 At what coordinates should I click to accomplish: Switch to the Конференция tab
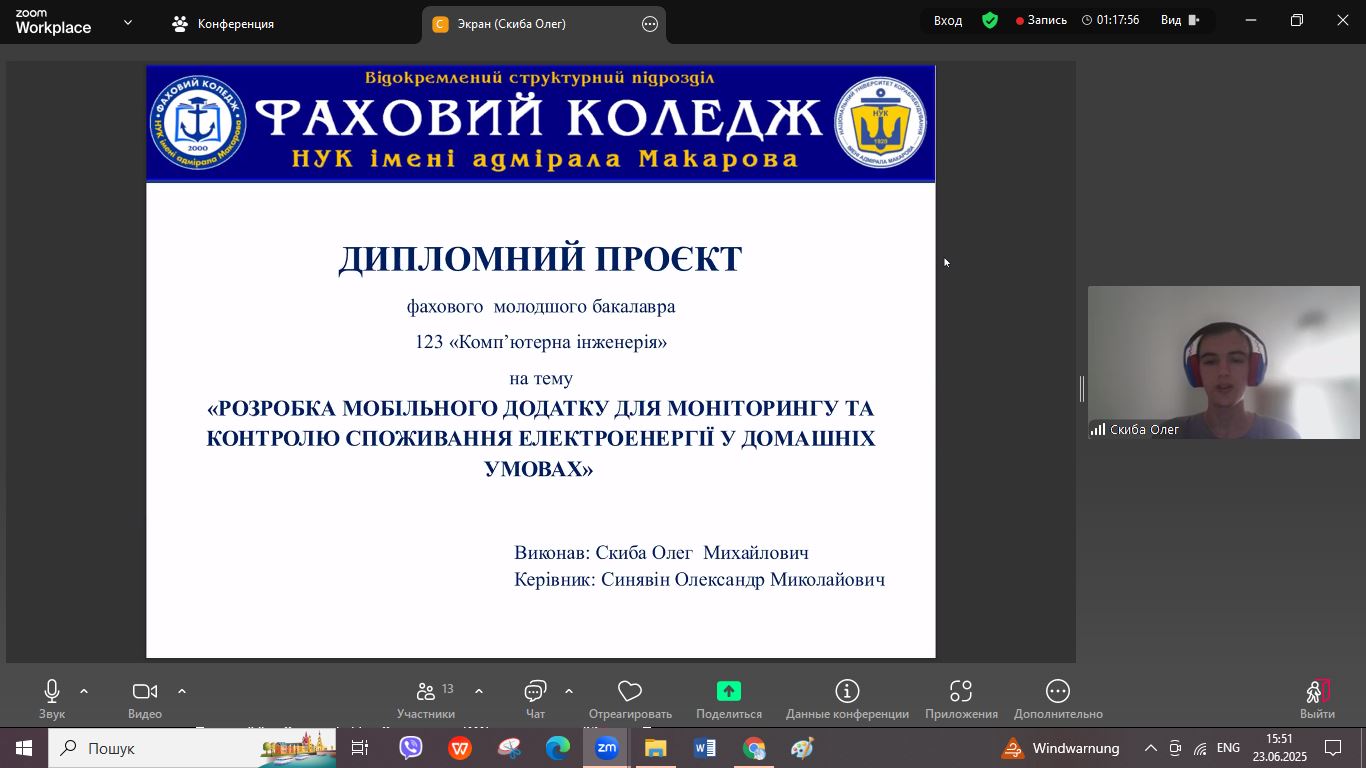pos(224,24)
